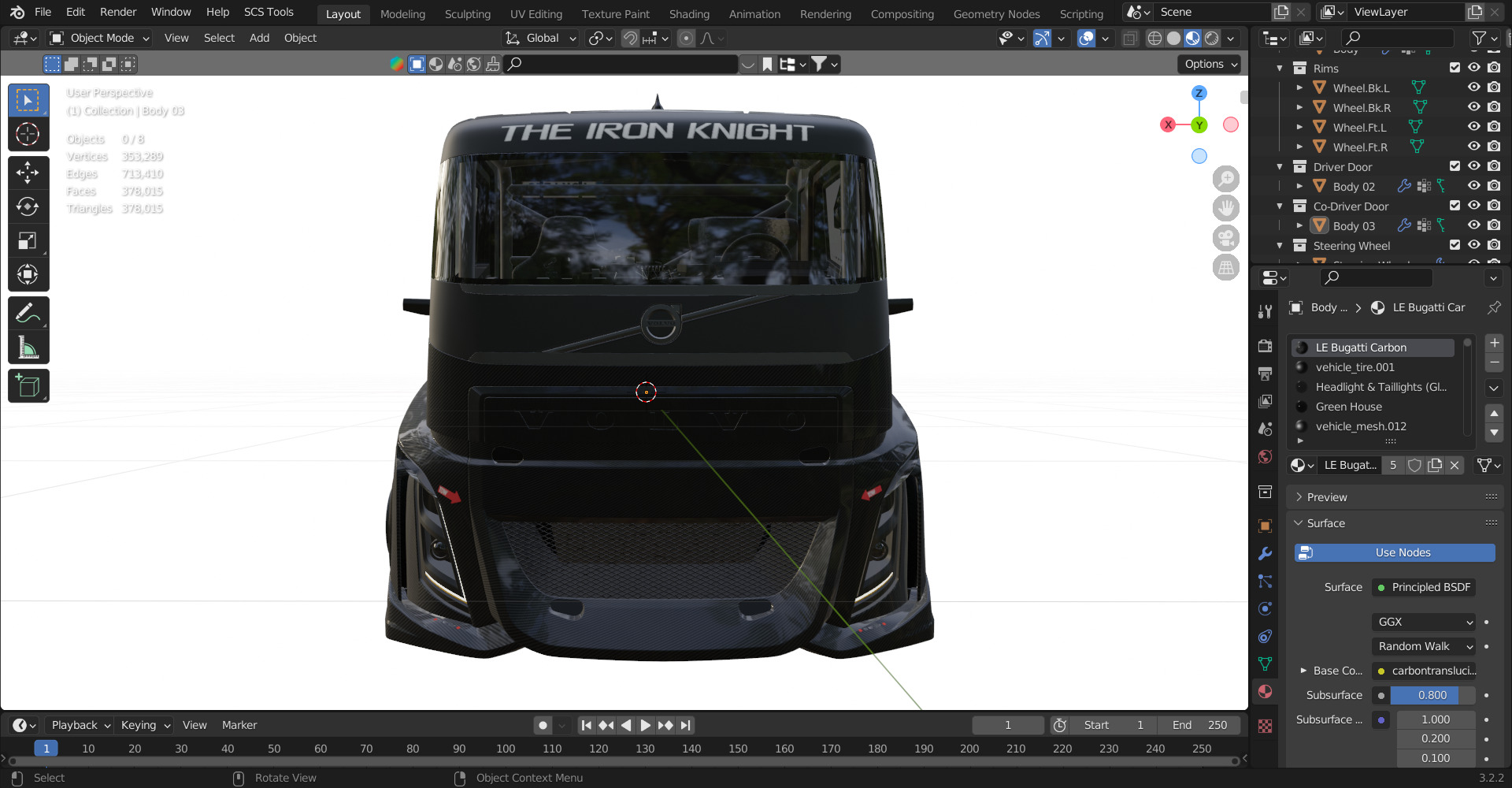Open the Object properties tab

1265,526
